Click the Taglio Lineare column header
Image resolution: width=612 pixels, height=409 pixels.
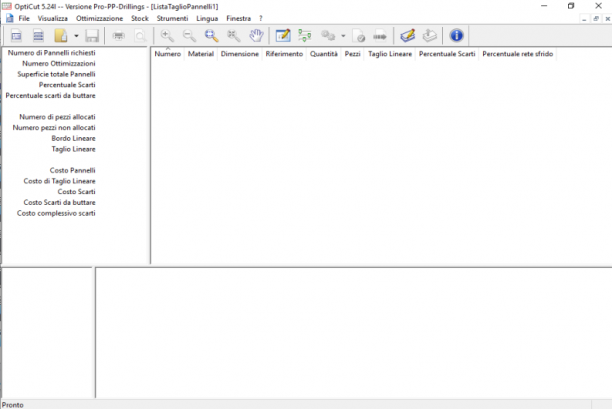[x=390, y=54]
